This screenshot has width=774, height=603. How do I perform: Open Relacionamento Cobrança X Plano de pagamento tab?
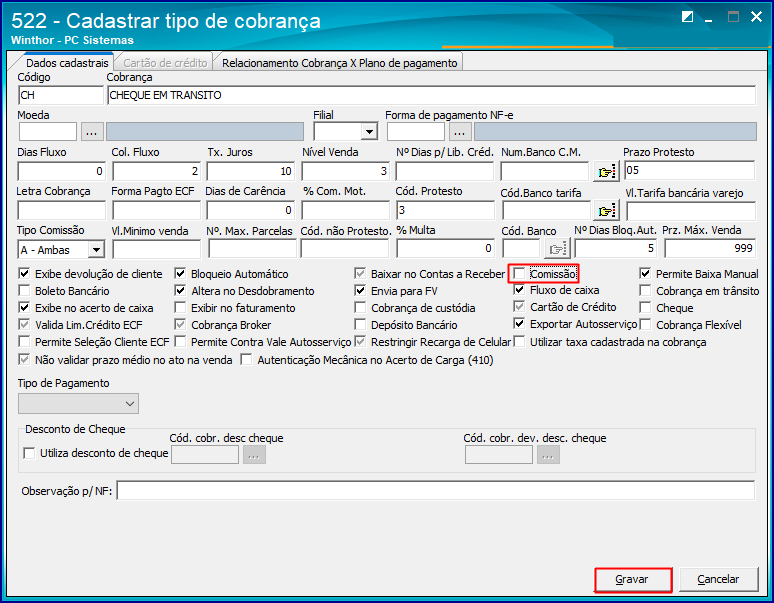pyautogui.click(x=340, y=63)
